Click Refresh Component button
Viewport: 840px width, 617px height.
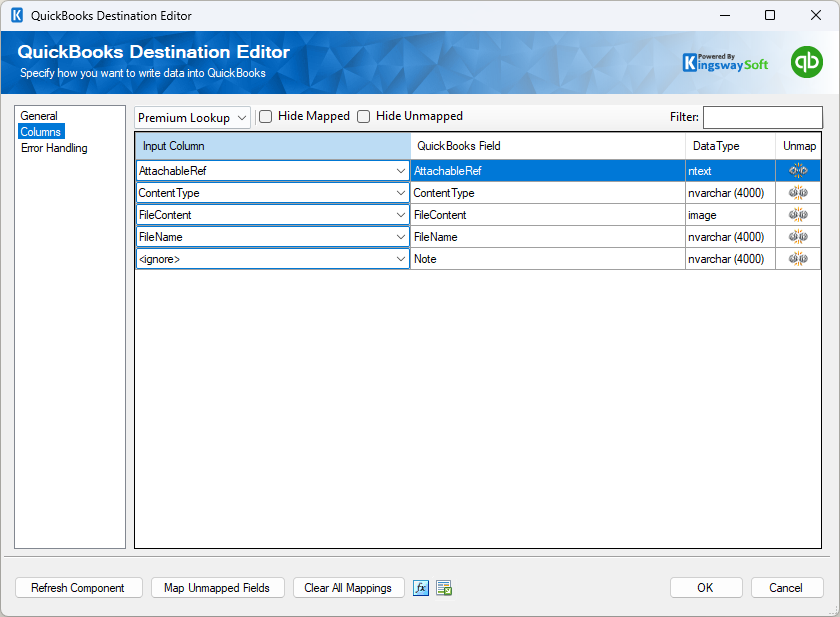pyautogui.click(x=79, y=588)
